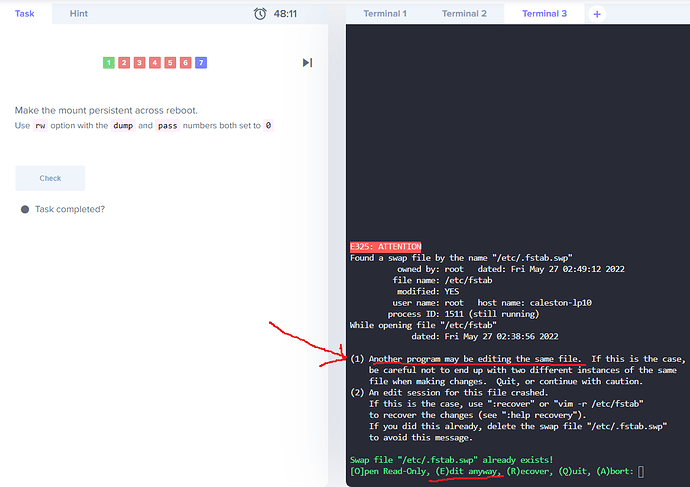Viewport: 690px width, 487px height.
Task: Skip to next task using the skip-forward icon
Action: tap(308, 62)
